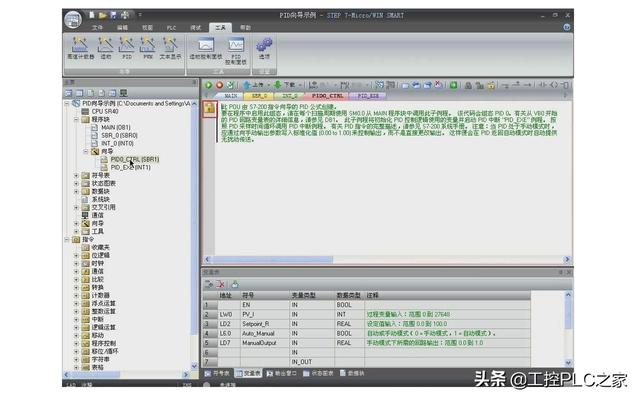Switch to the MAIN editor tab
The image size is (640, 400).
tap(231, 96)
